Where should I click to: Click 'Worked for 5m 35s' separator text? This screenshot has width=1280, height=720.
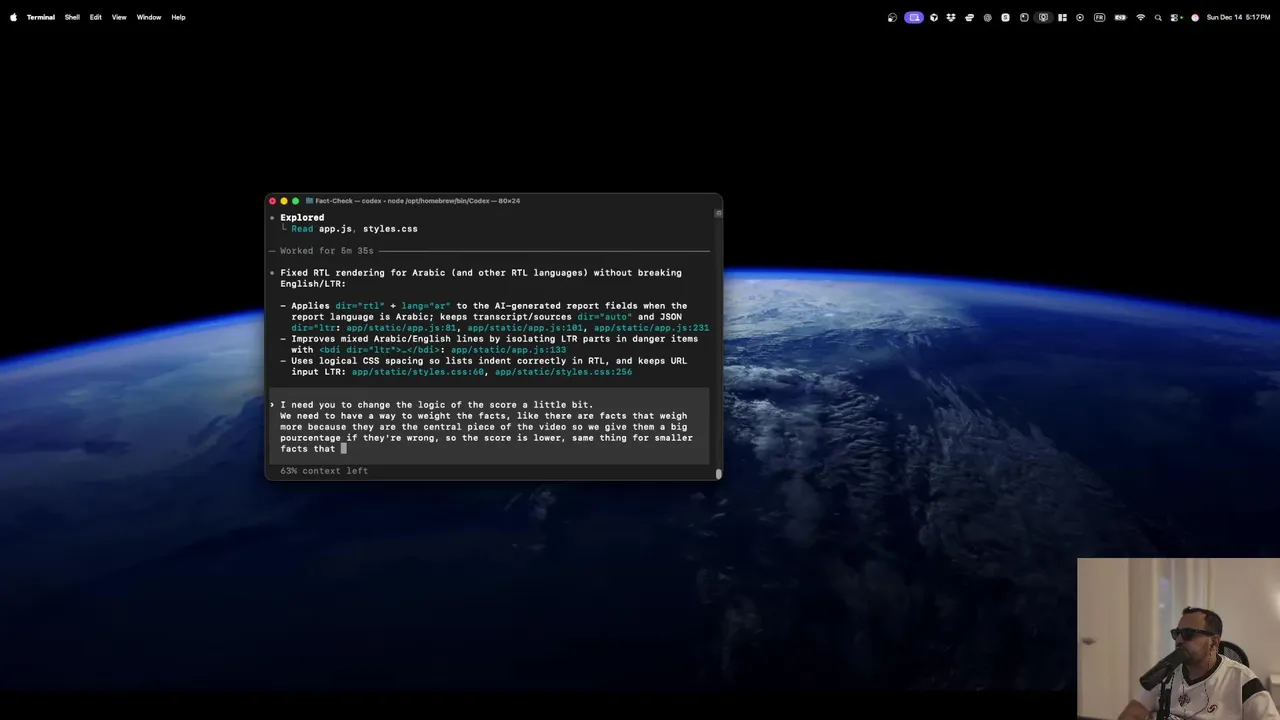pos(326,251)
